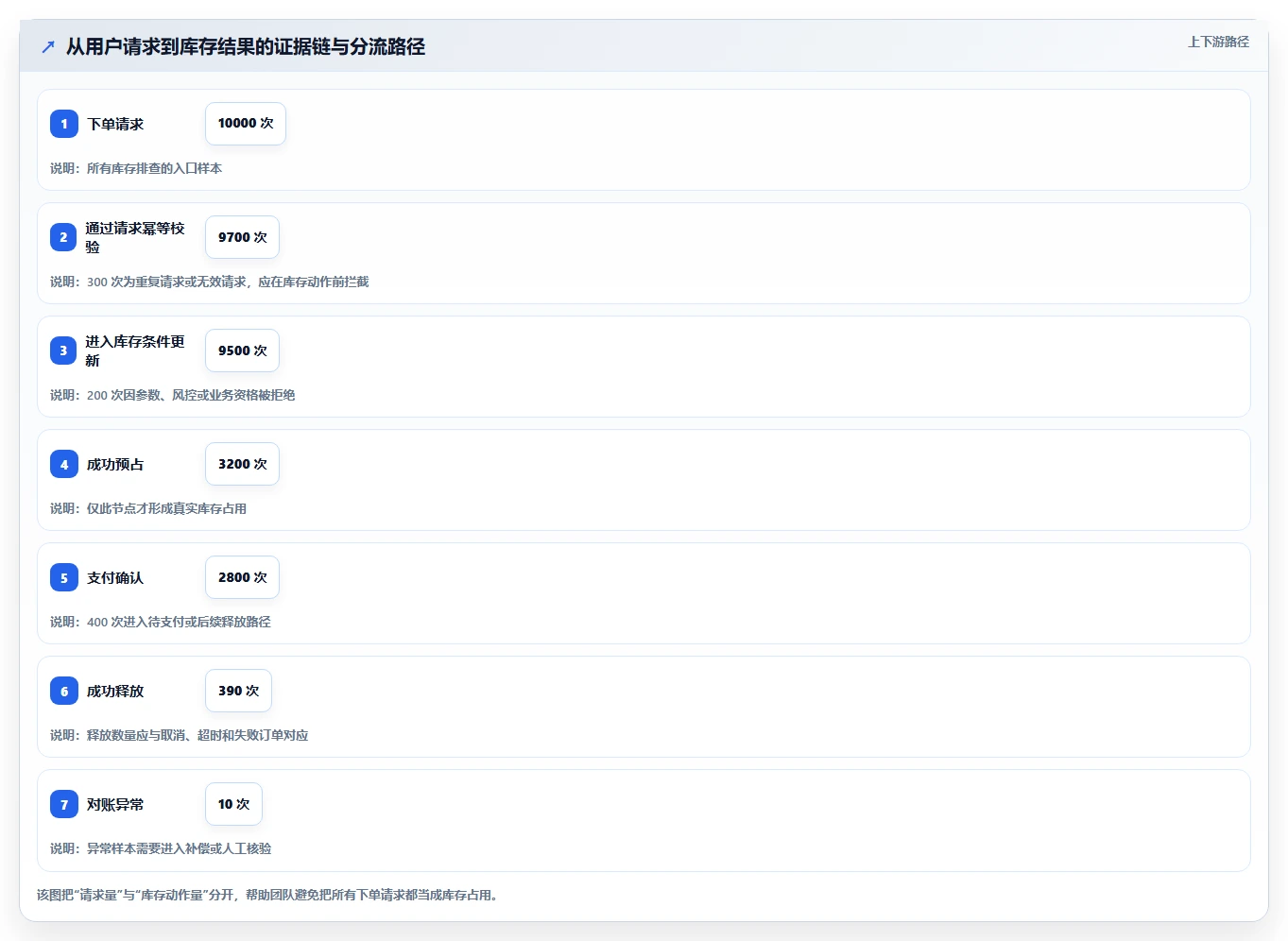
Task: Select the 成功预占 step title
Action: click(115, 464)
